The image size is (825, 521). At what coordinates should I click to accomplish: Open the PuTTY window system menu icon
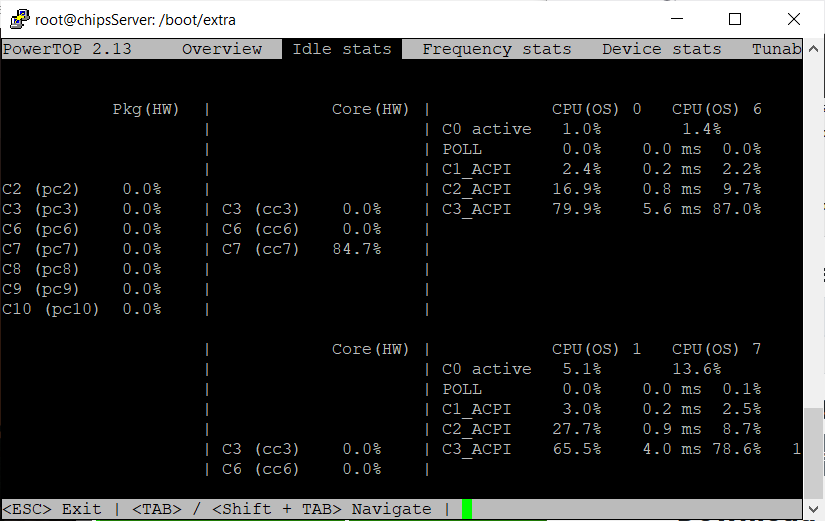pyautogui.click(x=19, y=19)
